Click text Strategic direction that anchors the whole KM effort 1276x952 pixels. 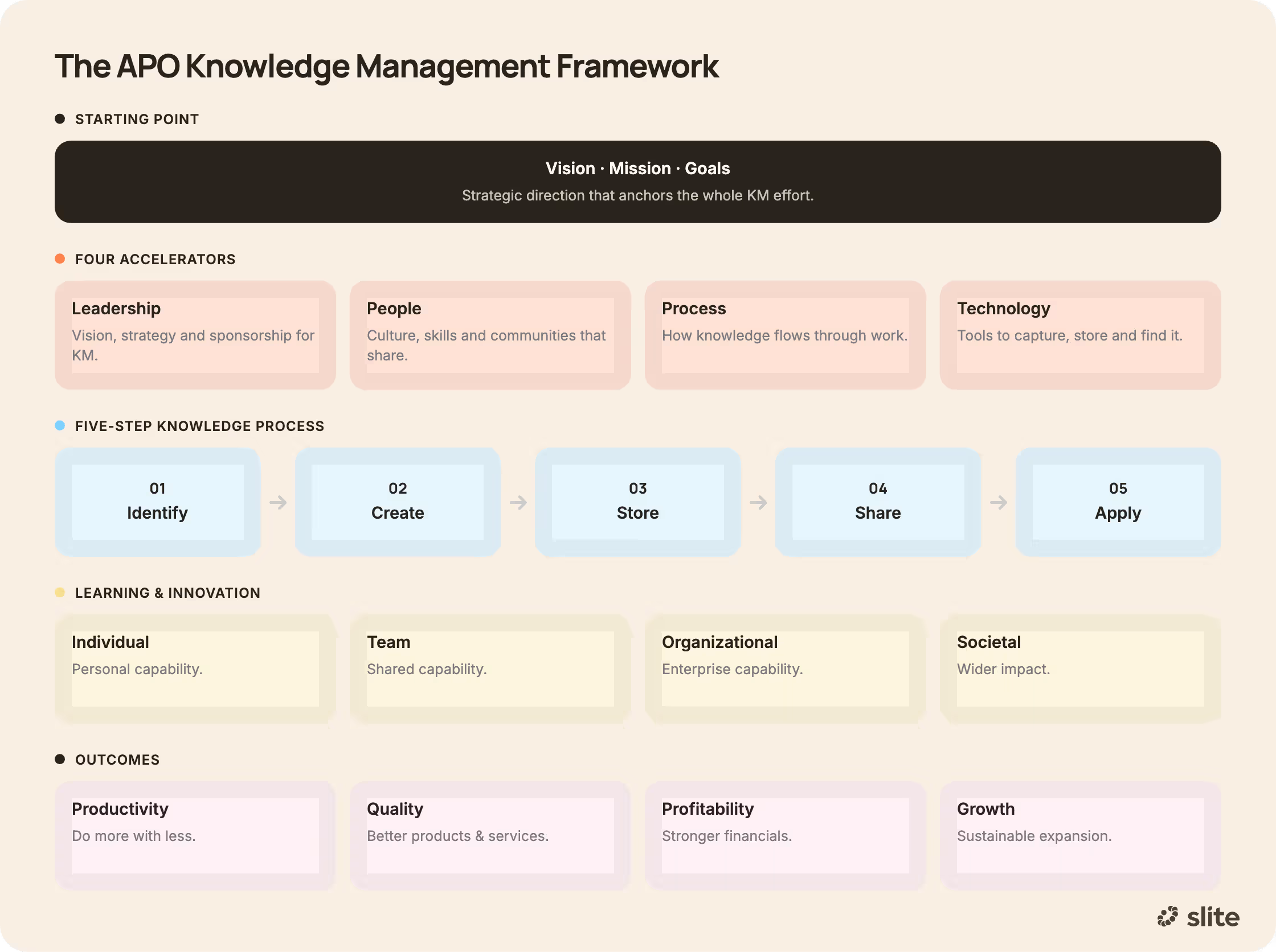[x=637, y=195]
